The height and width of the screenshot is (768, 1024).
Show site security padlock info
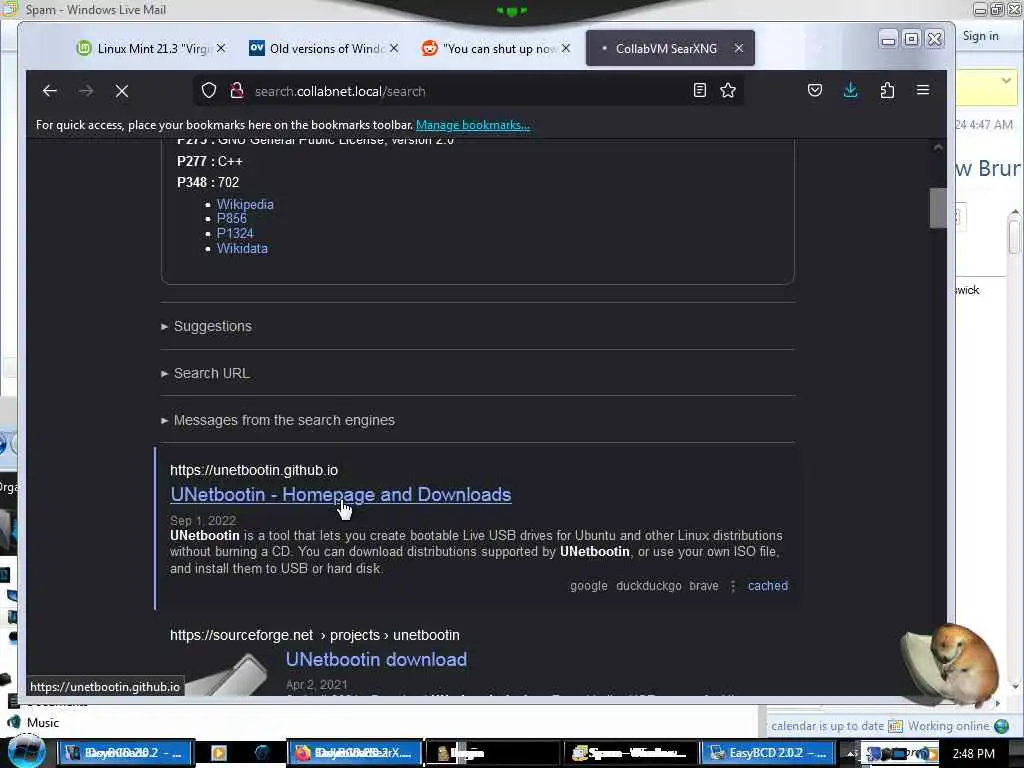pos(236,91)
